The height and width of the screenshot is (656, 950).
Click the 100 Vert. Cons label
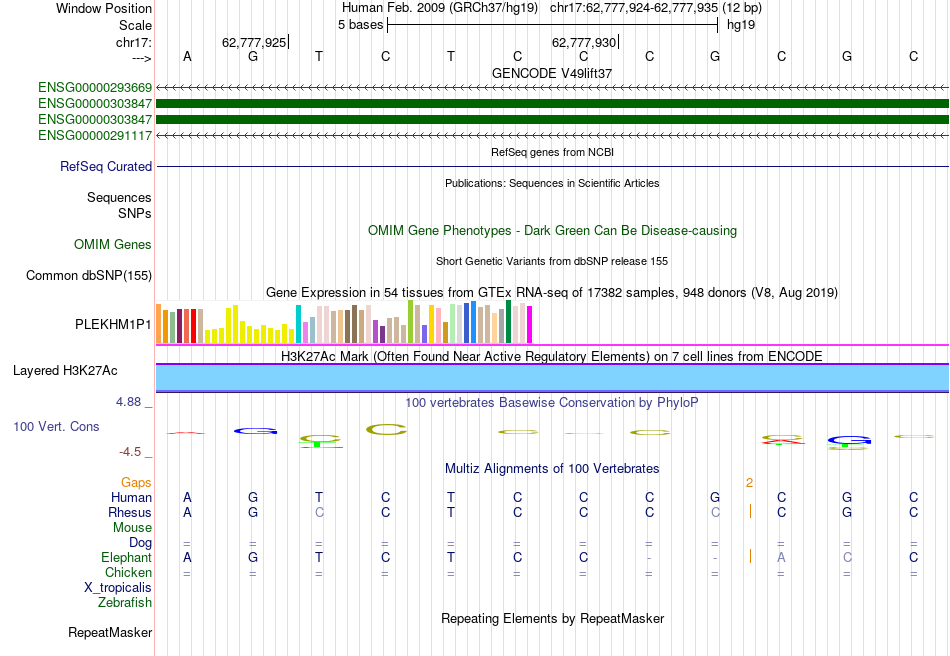[x=56, y=427]
